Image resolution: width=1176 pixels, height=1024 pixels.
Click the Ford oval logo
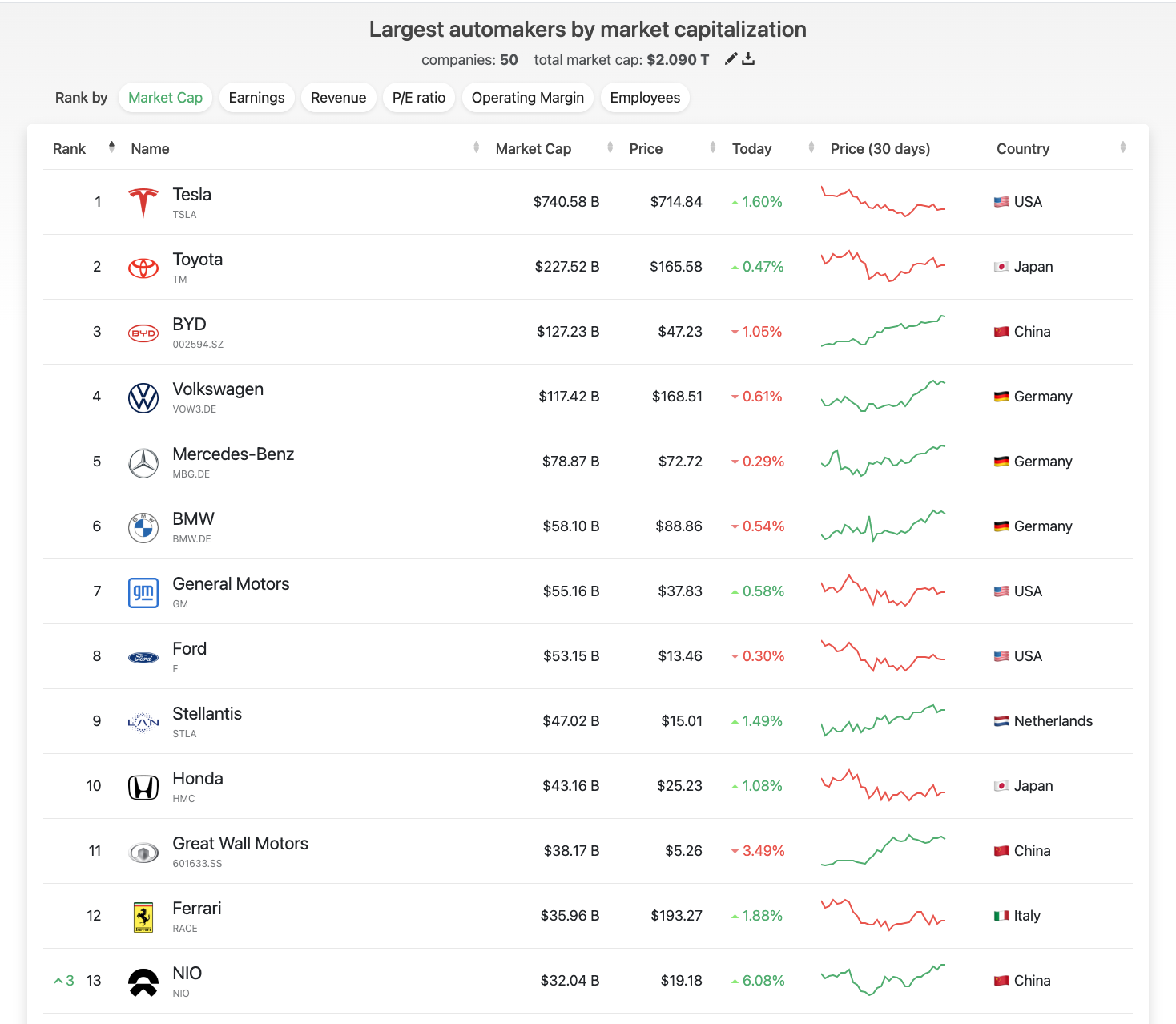pyautogui.click(x=143, y=658)
